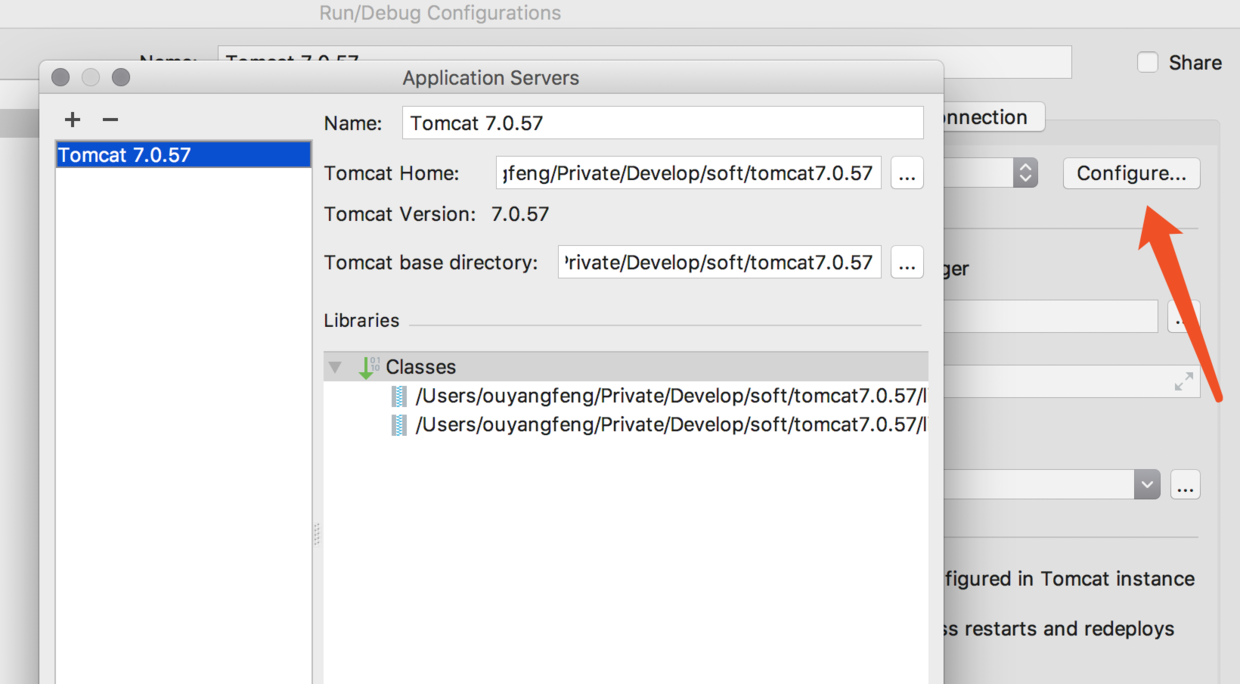This screenshot has width=1240, height=684.
Task: Edit the Name field with Tomcat 7.0.57
Action: tap(662, 123)
